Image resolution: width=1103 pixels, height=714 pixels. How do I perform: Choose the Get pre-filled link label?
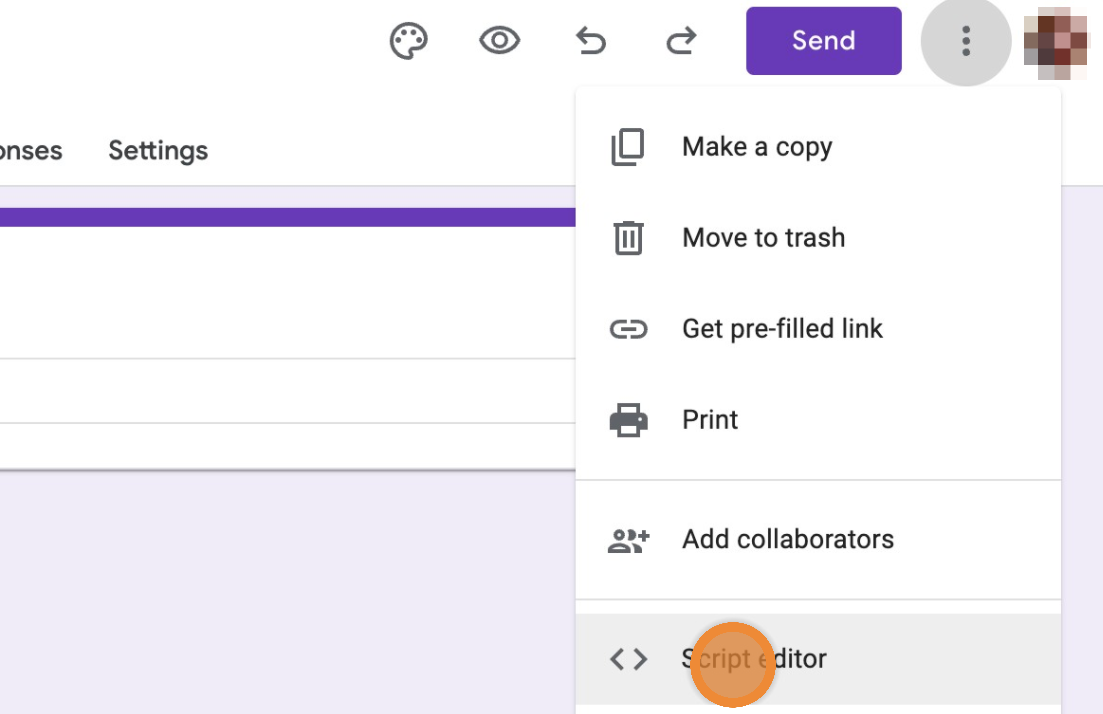[782, 329]
